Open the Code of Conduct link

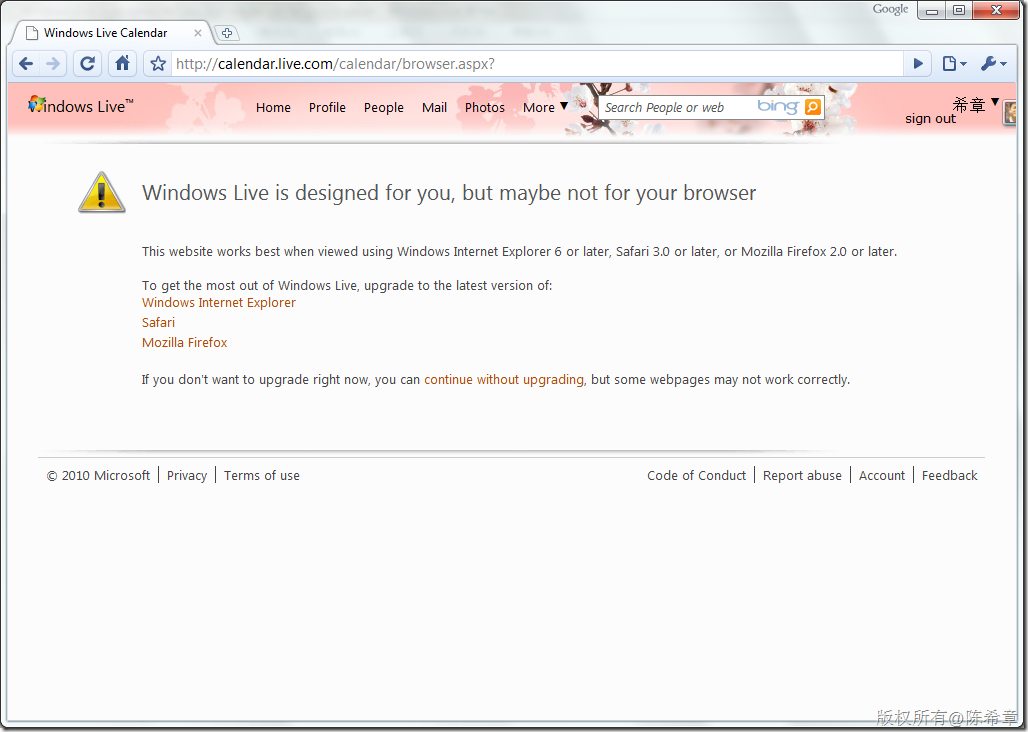click(696, 476)
